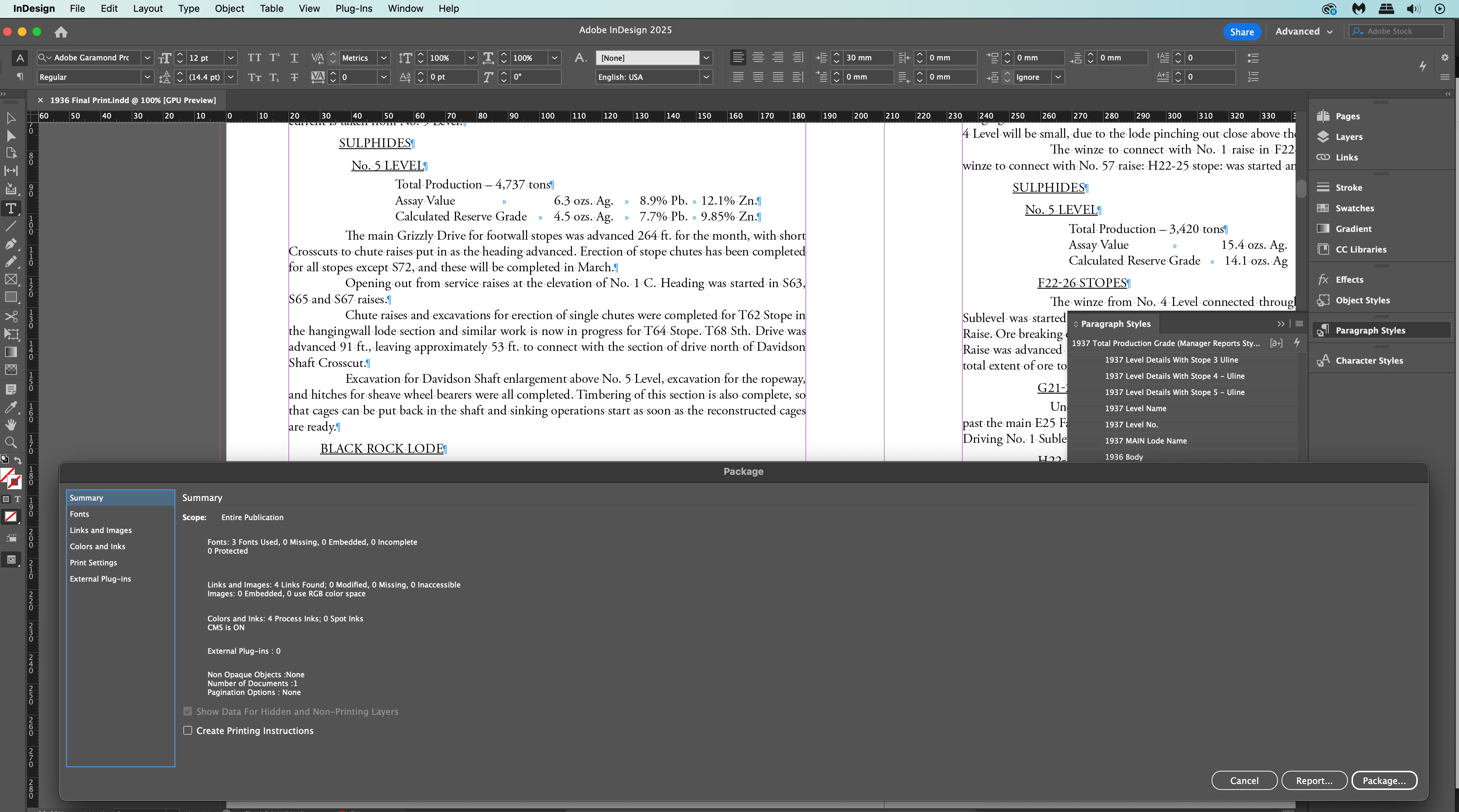
Task: Open the Layout menu
Action: pyautogui.click(x=147, y=8)
